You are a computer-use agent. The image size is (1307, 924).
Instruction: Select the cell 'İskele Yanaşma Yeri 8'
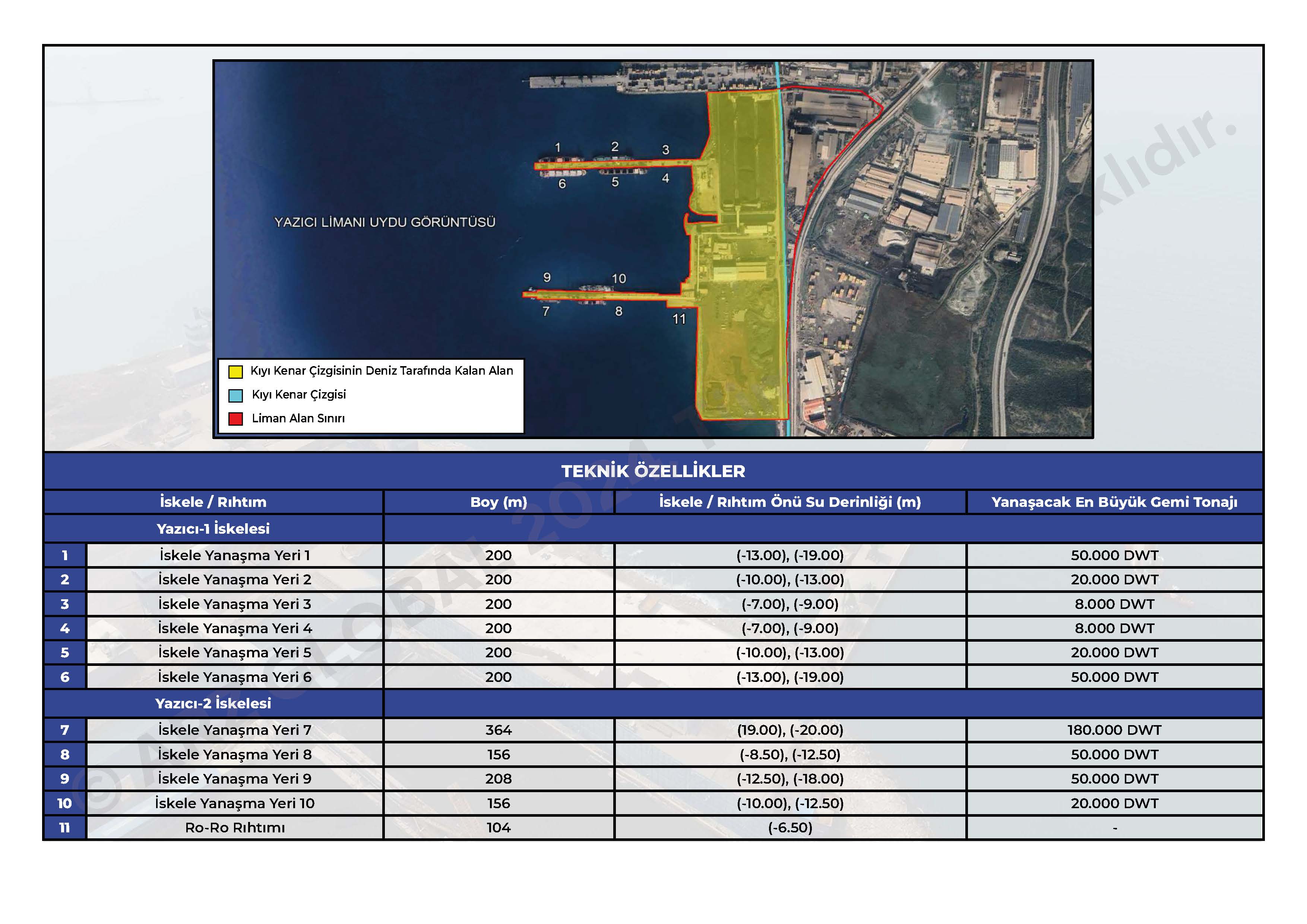pyautogui.click(x=235, y=755)
